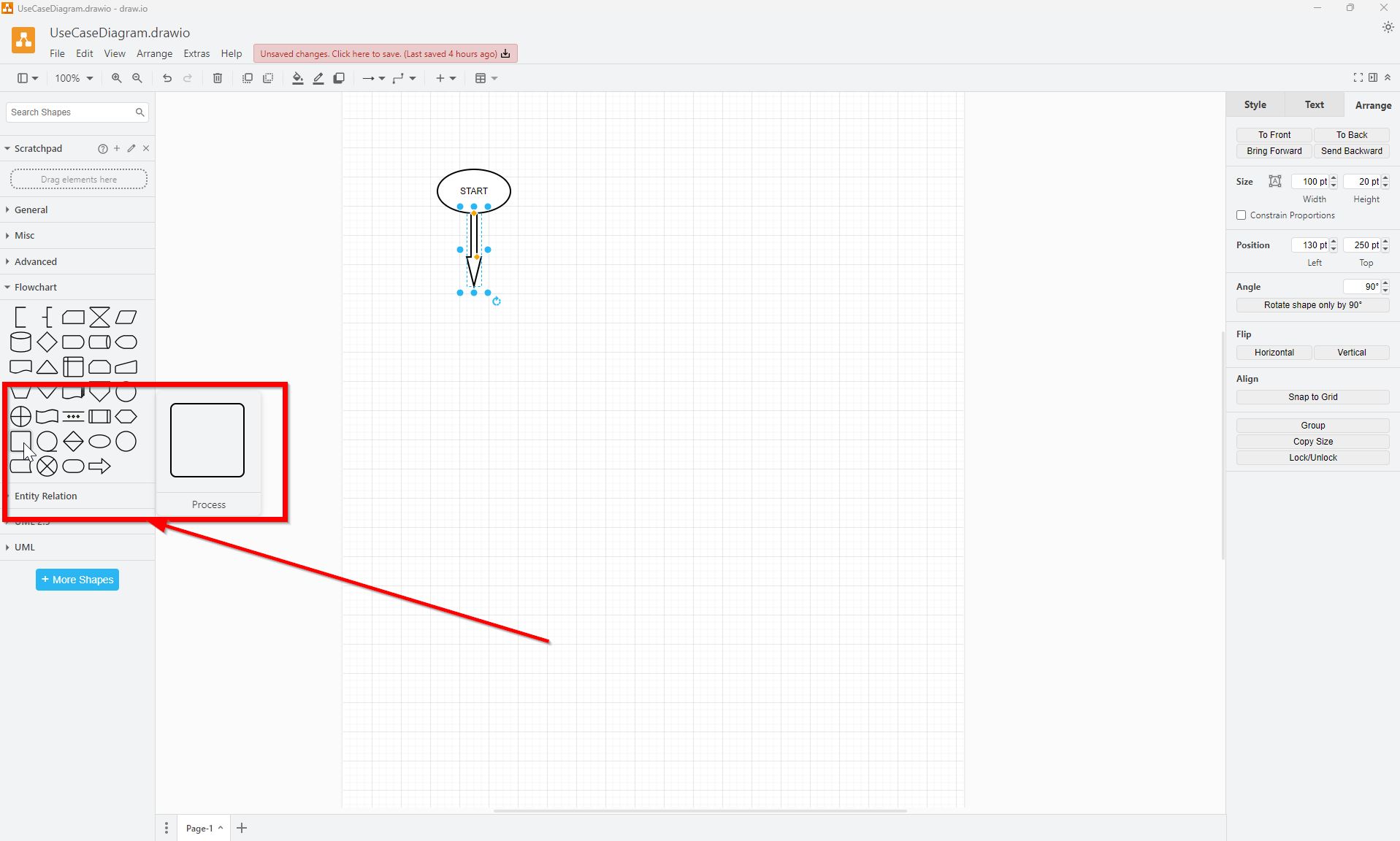The width and height of the screenshot is (1400, 841).
Task: Toggle the format panel icon
Action: pyautogui.click(x=1373, y=77)
